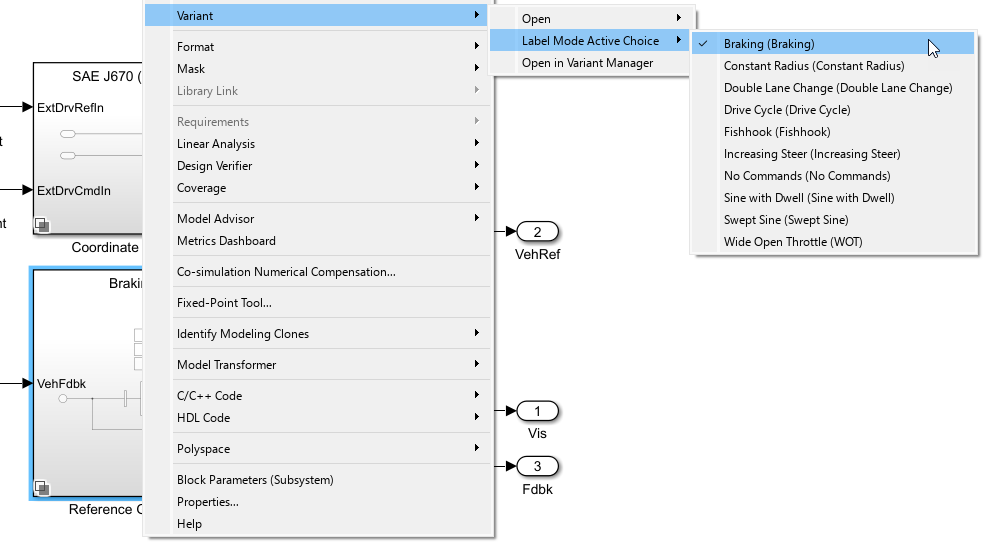
Task: Launch the Fixed-Point Tool...
Action: pos(224,303)
